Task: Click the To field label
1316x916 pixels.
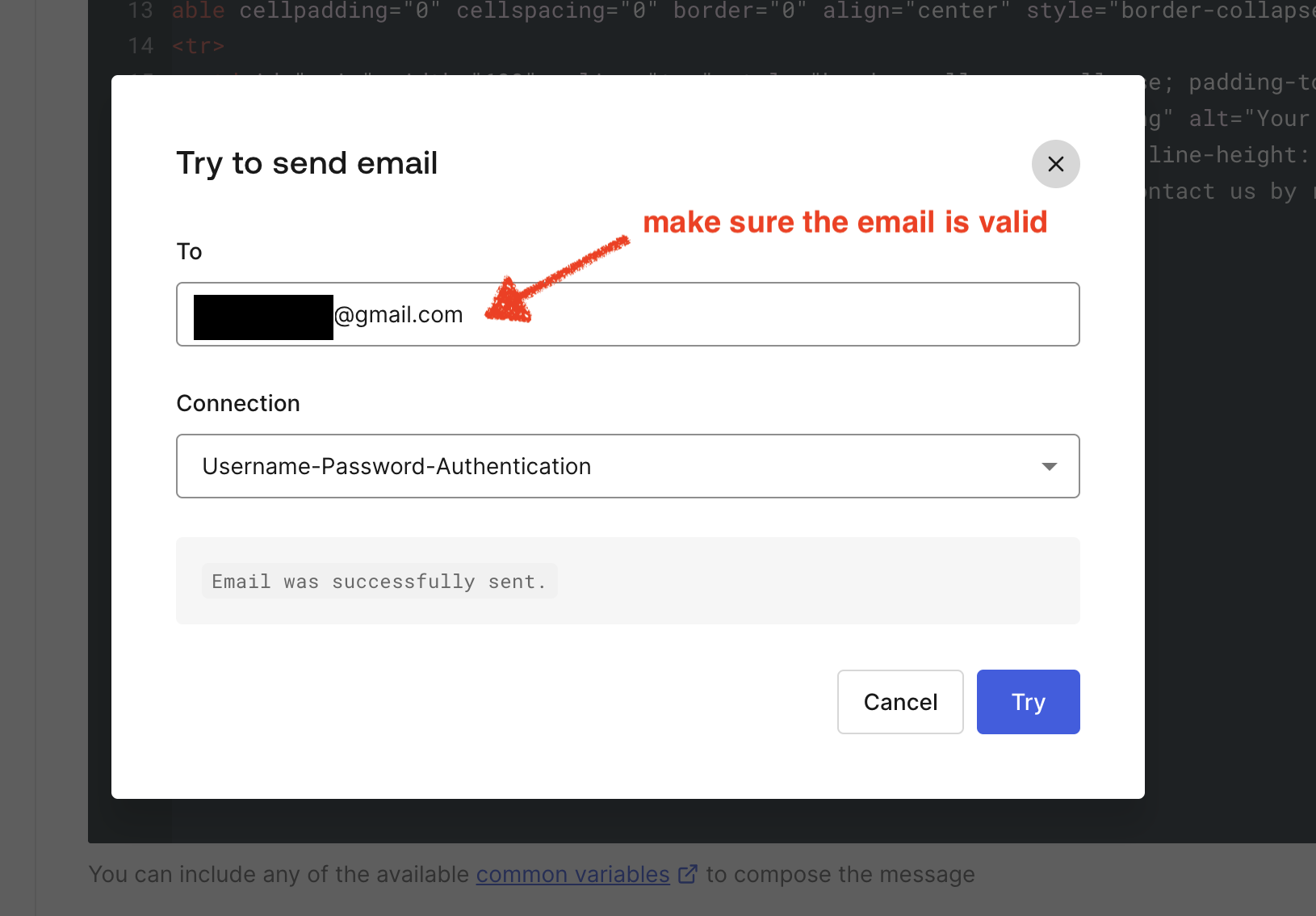Action: click(x=189, y=251)
